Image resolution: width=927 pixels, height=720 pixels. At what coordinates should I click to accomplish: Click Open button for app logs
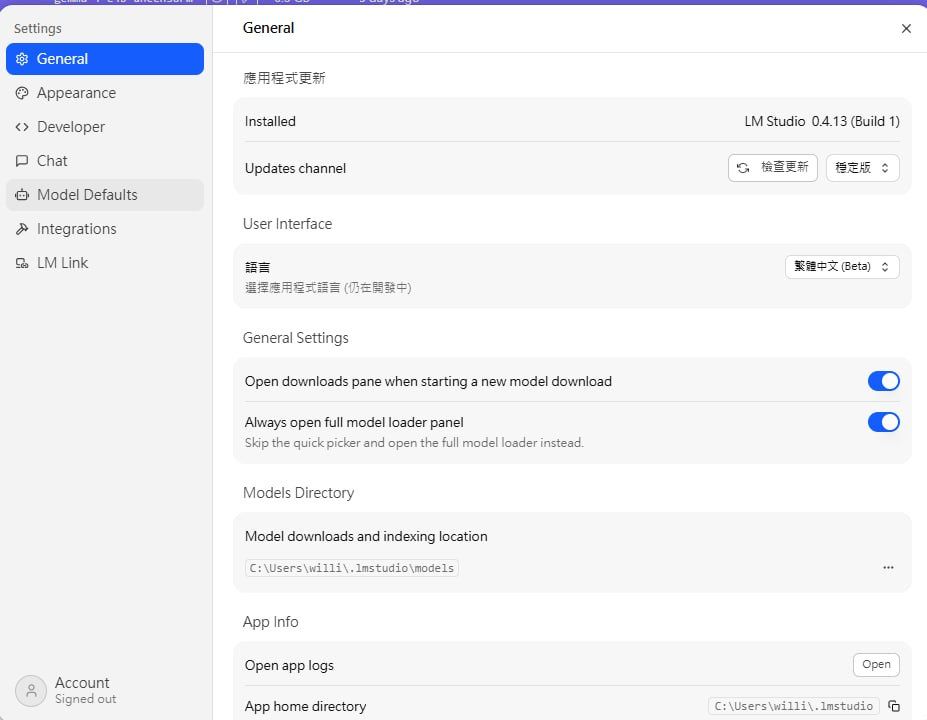click(876, 664)
